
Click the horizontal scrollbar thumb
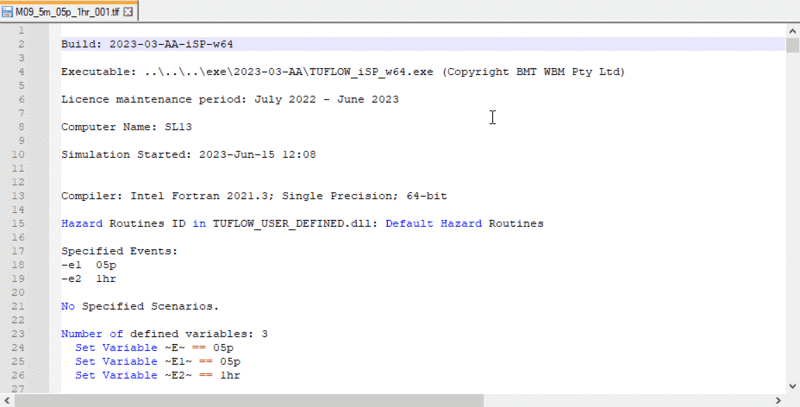[x=250, y=400]
